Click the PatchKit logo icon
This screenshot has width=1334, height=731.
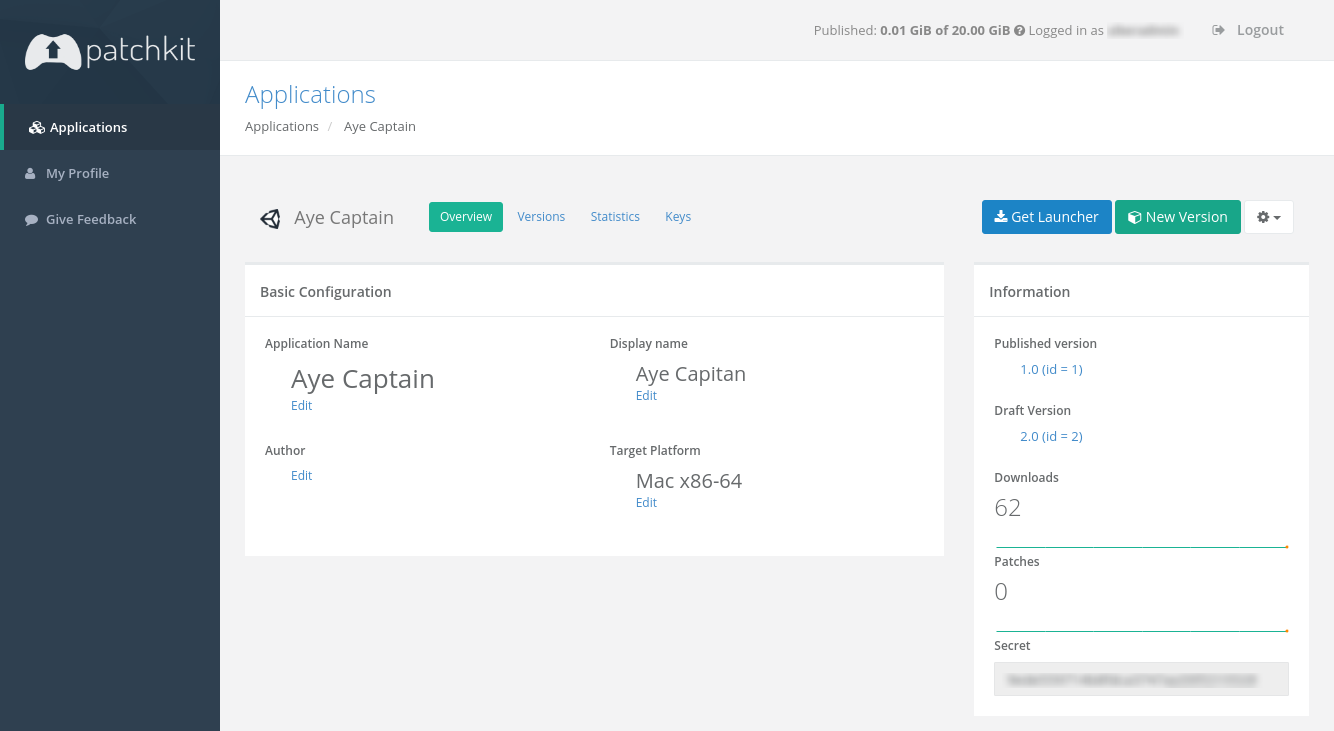pyautogui.click(x=53, y=52)
